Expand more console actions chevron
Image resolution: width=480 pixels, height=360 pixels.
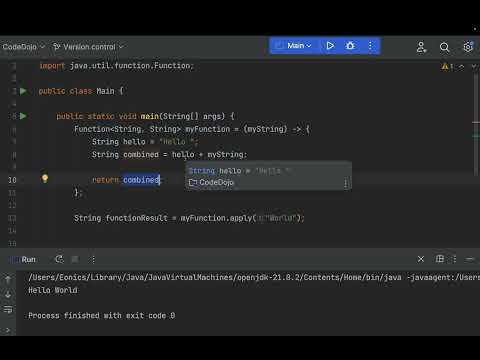click(8, 330)
